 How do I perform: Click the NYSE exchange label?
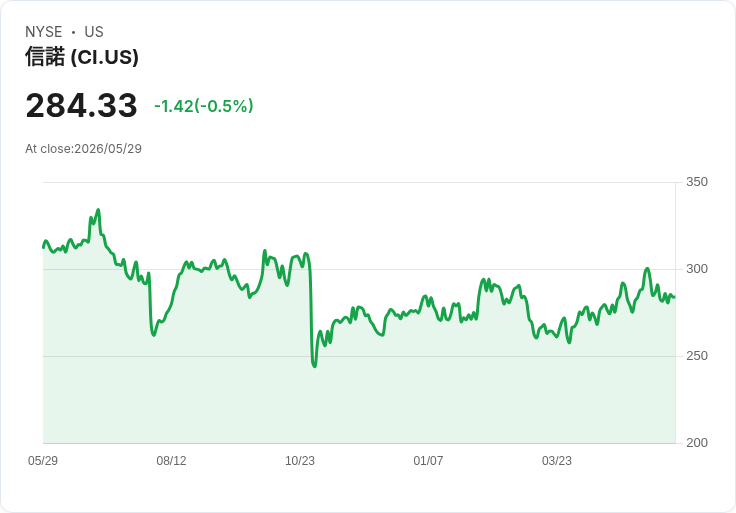[44, 32]
